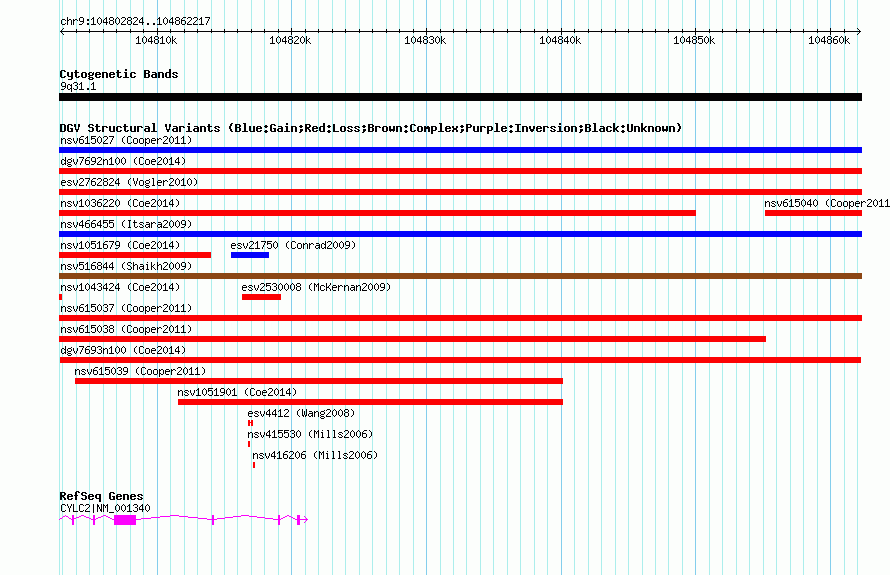Viewport: 890px width, 575px height.
Task: Open nsv415530 (Mills2006) variant label
Action: coord(310,434)
